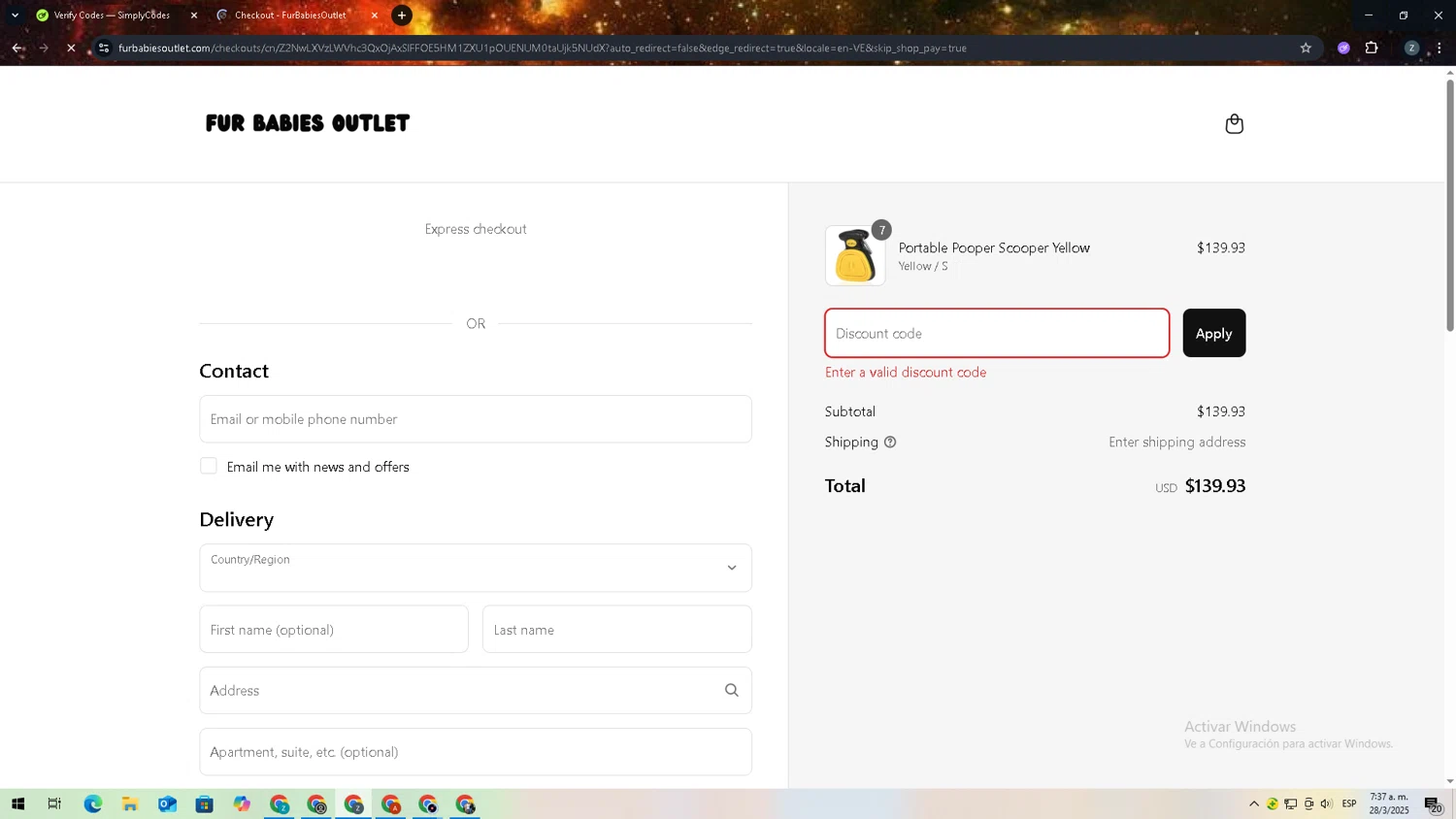Open the volume control in tray
Screen dimensions: 1456x819
1326,804
